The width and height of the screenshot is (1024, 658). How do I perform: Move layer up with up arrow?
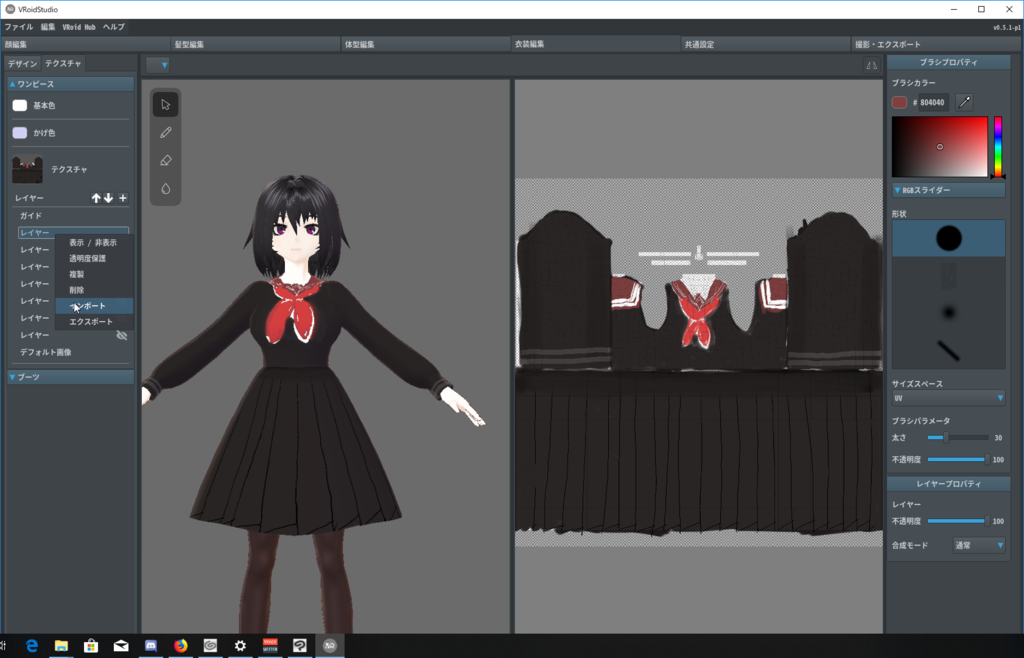96,198
